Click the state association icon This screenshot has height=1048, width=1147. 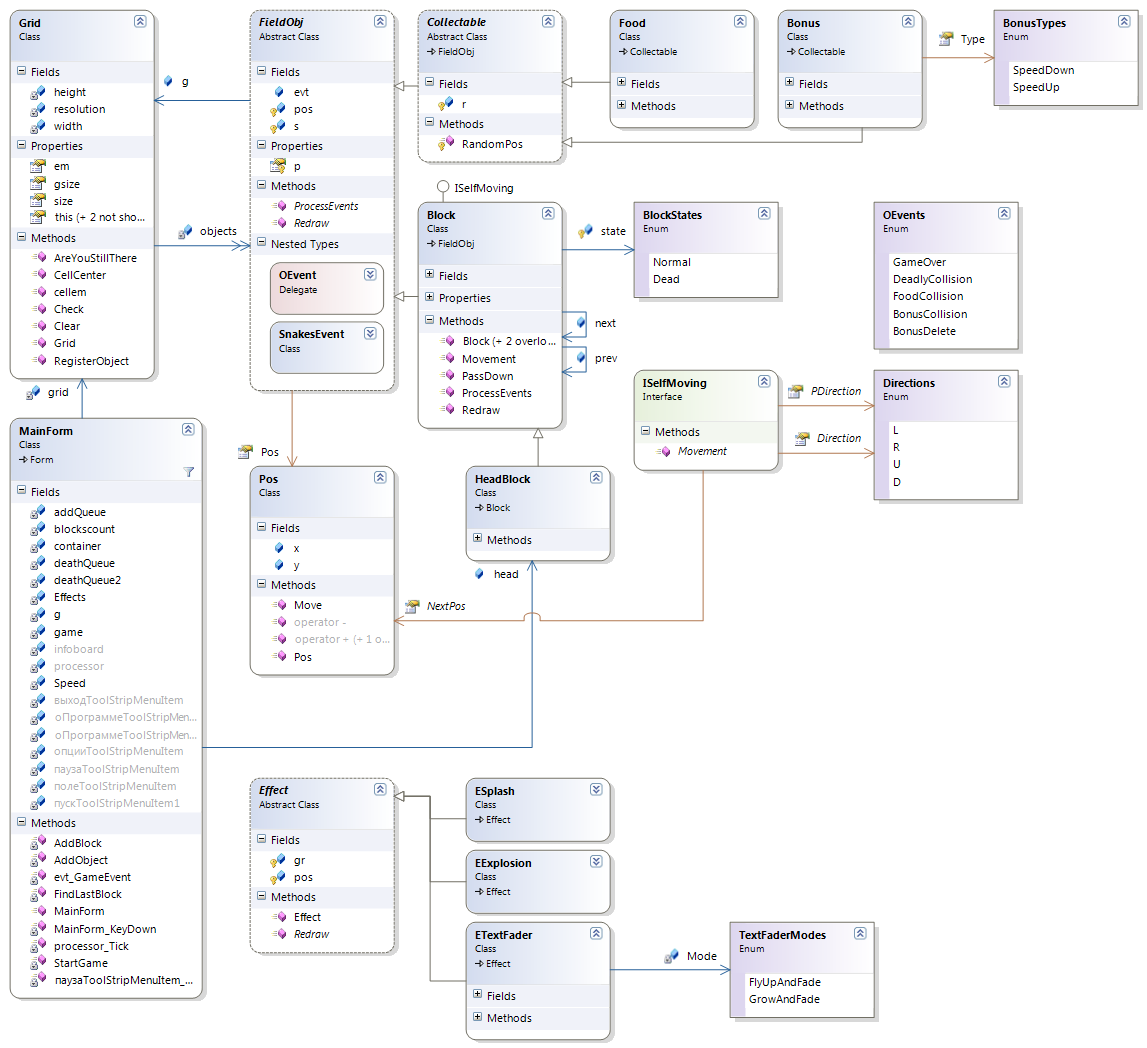tap(584, 231)
